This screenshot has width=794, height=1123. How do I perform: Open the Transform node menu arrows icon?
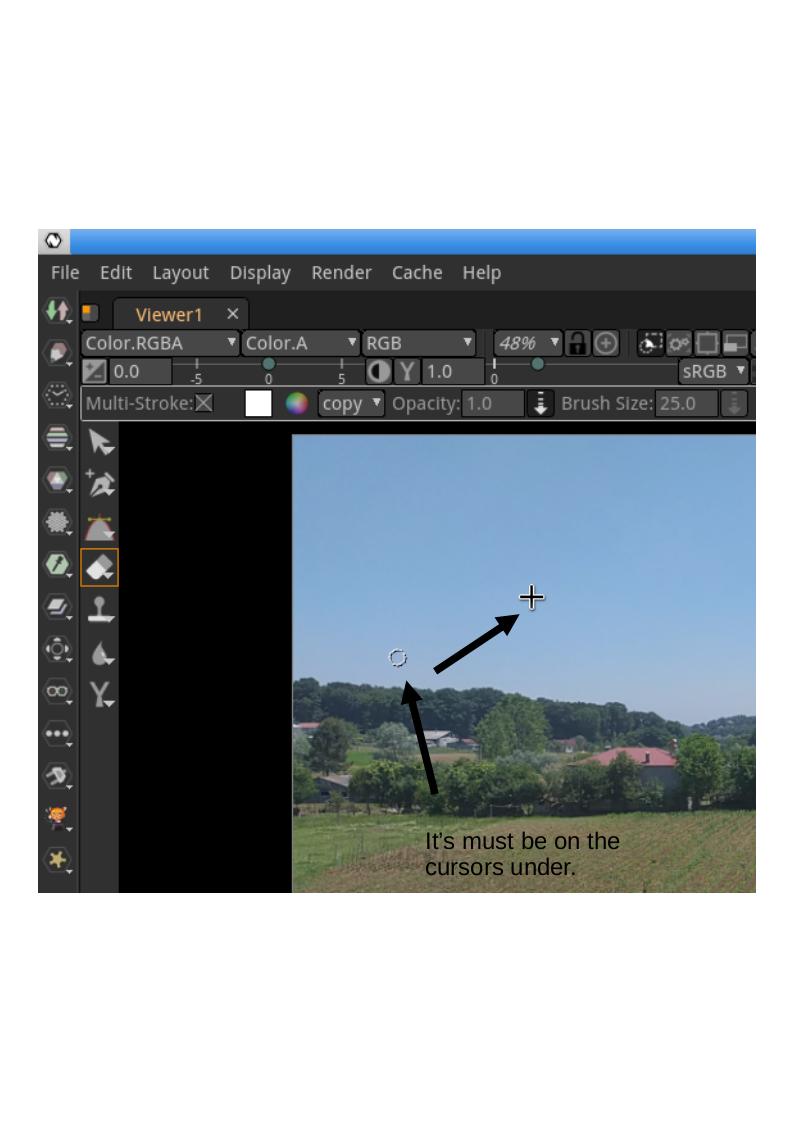pos(57,649)
